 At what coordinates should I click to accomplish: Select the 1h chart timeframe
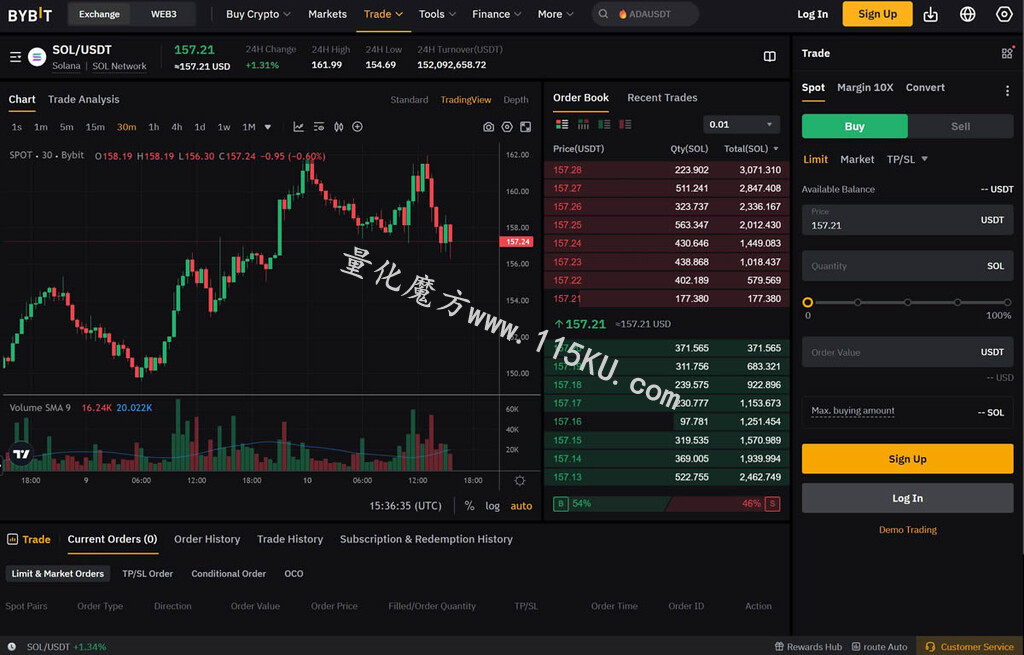[153, 127]
